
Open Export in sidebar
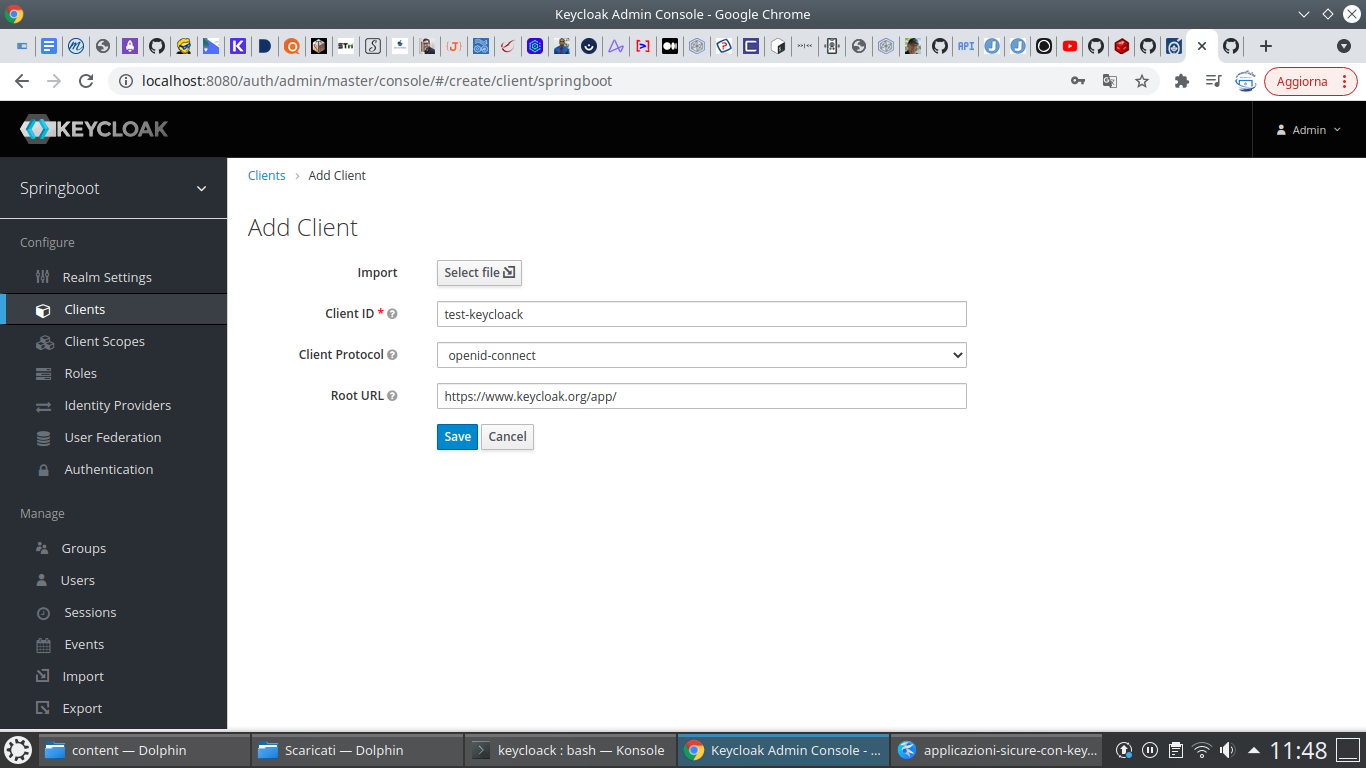[82, 708]
